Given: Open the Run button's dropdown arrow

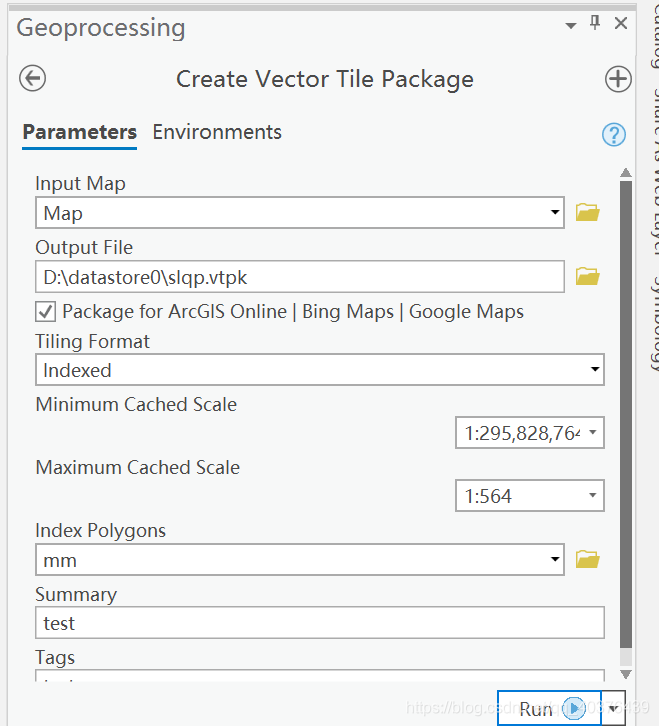Looking at the screenshot, I should pos(615,706).
